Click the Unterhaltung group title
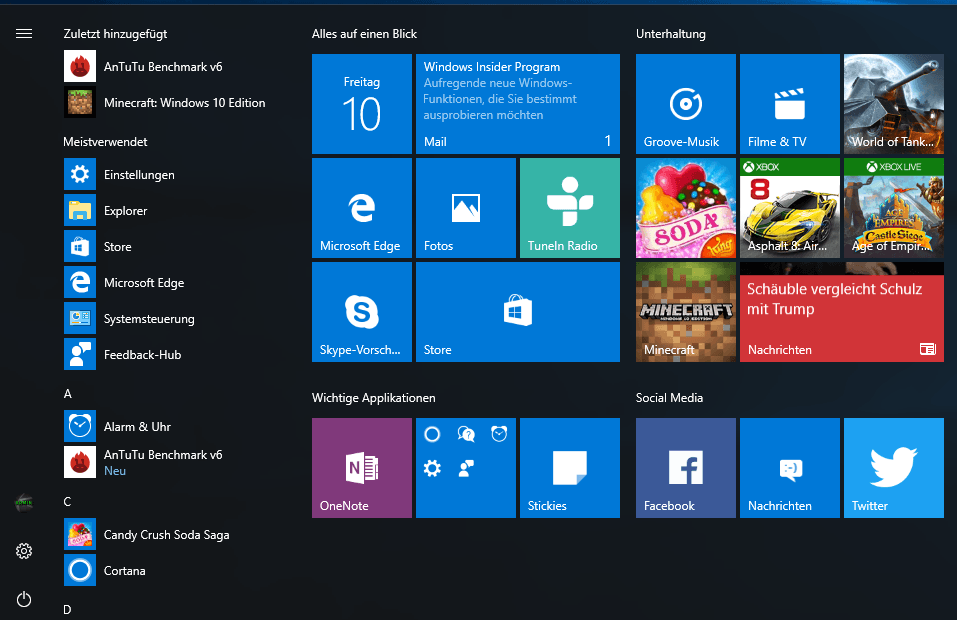This screenshot has width=957, height=620. coord(671,34)
